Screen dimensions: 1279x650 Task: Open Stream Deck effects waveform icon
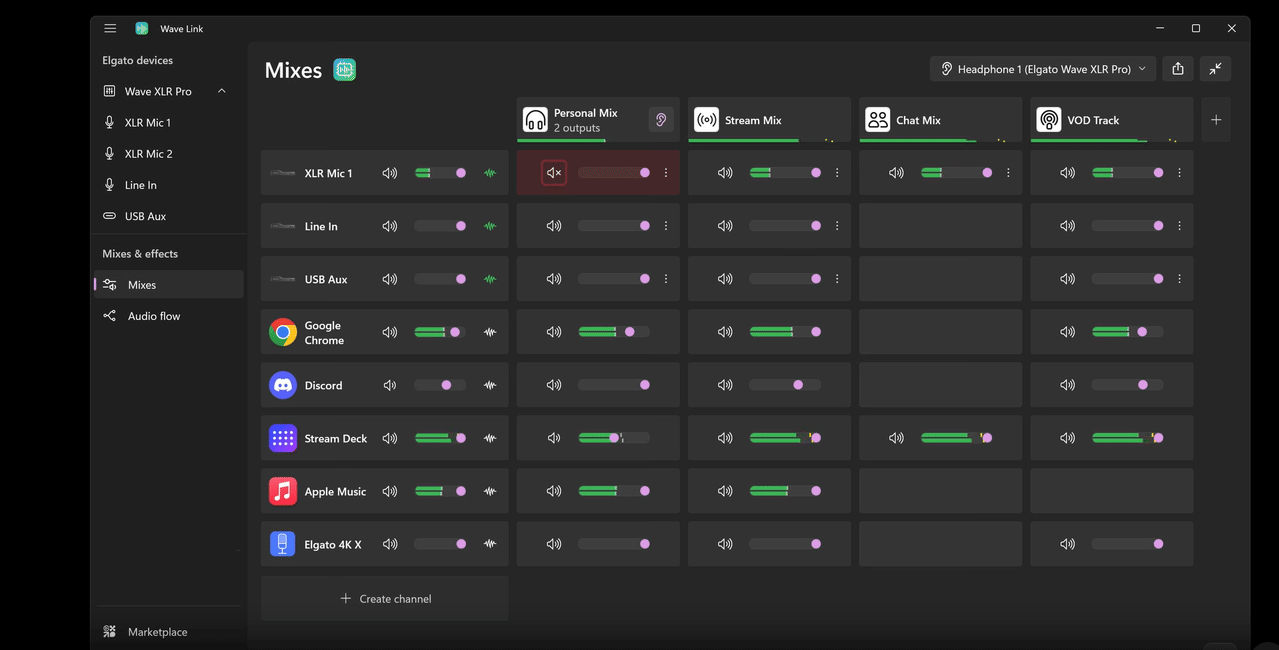(x=490, y=438)
